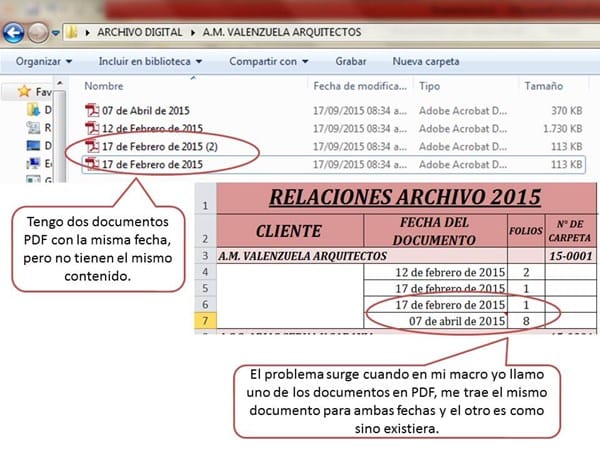This screenshot has width=600, height=450.
Task: Sort files by the Tipo column
Action: pos(429,86)
